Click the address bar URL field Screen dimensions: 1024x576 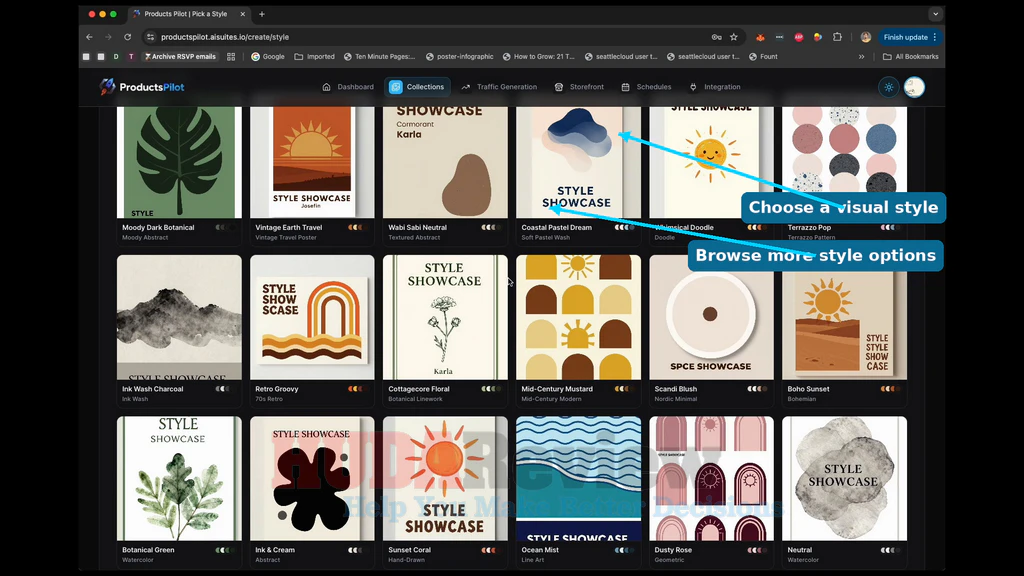click(x=431, y=37)
